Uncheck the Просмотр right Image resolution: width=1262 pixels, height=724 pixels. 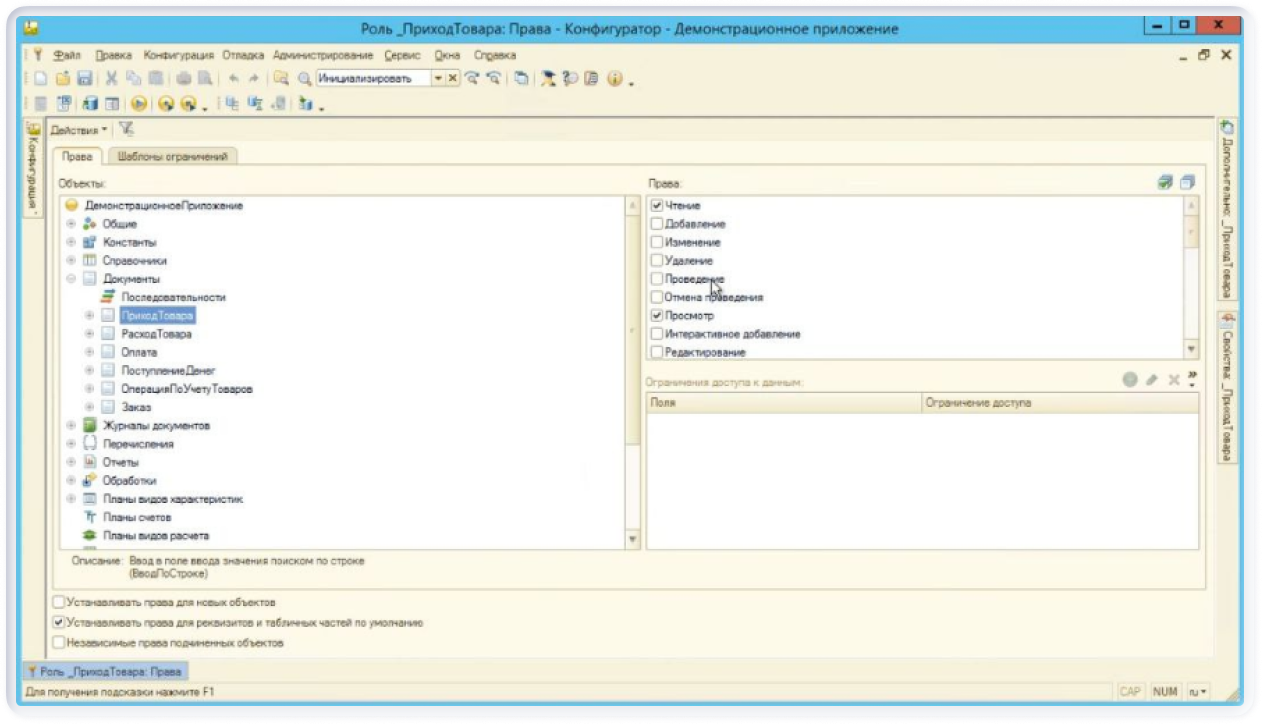[657, 315]
